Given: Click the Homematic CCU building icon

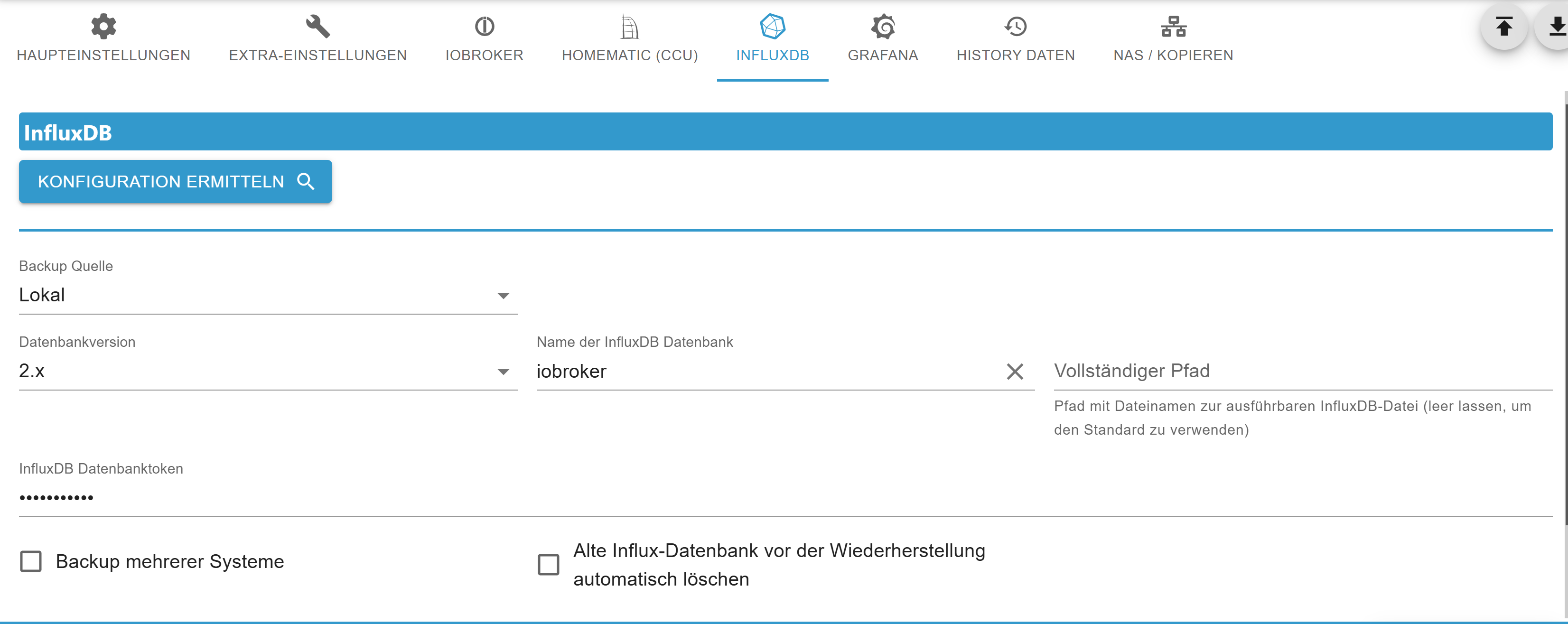Looking at the screenshot, I should [x=629, y=27].
